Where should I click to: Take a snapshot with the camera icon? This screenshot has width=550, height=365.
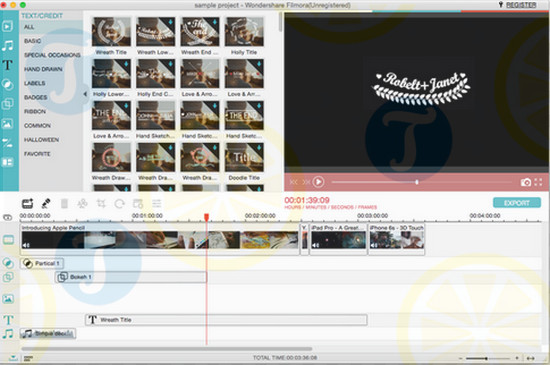[525, 182]
